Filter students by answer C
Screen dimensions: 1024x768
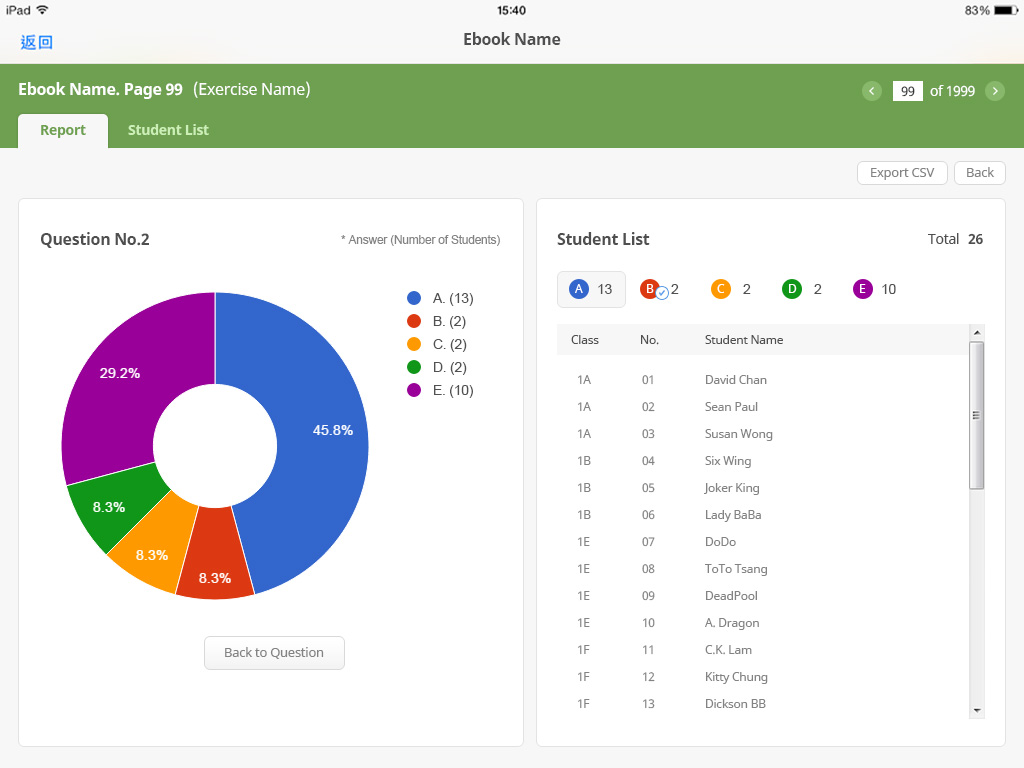[721, 289]
